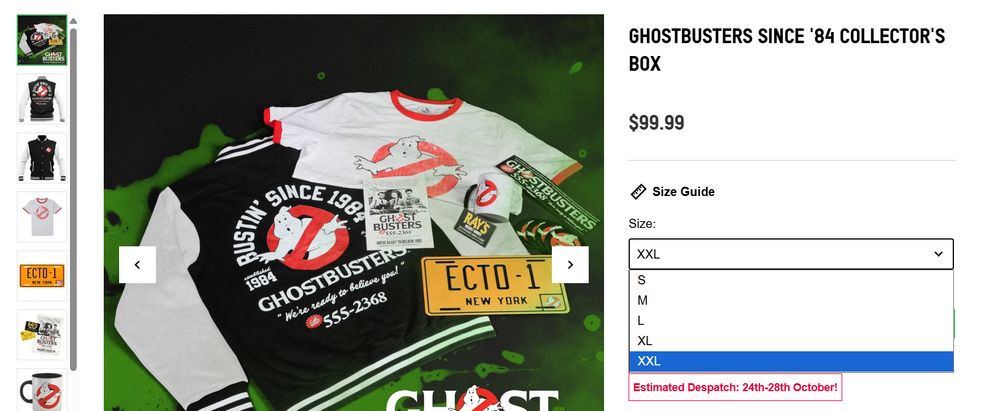View the varsity jacket front thumbnail
The width and height of the screenshot is (1000, 411).
41,158
